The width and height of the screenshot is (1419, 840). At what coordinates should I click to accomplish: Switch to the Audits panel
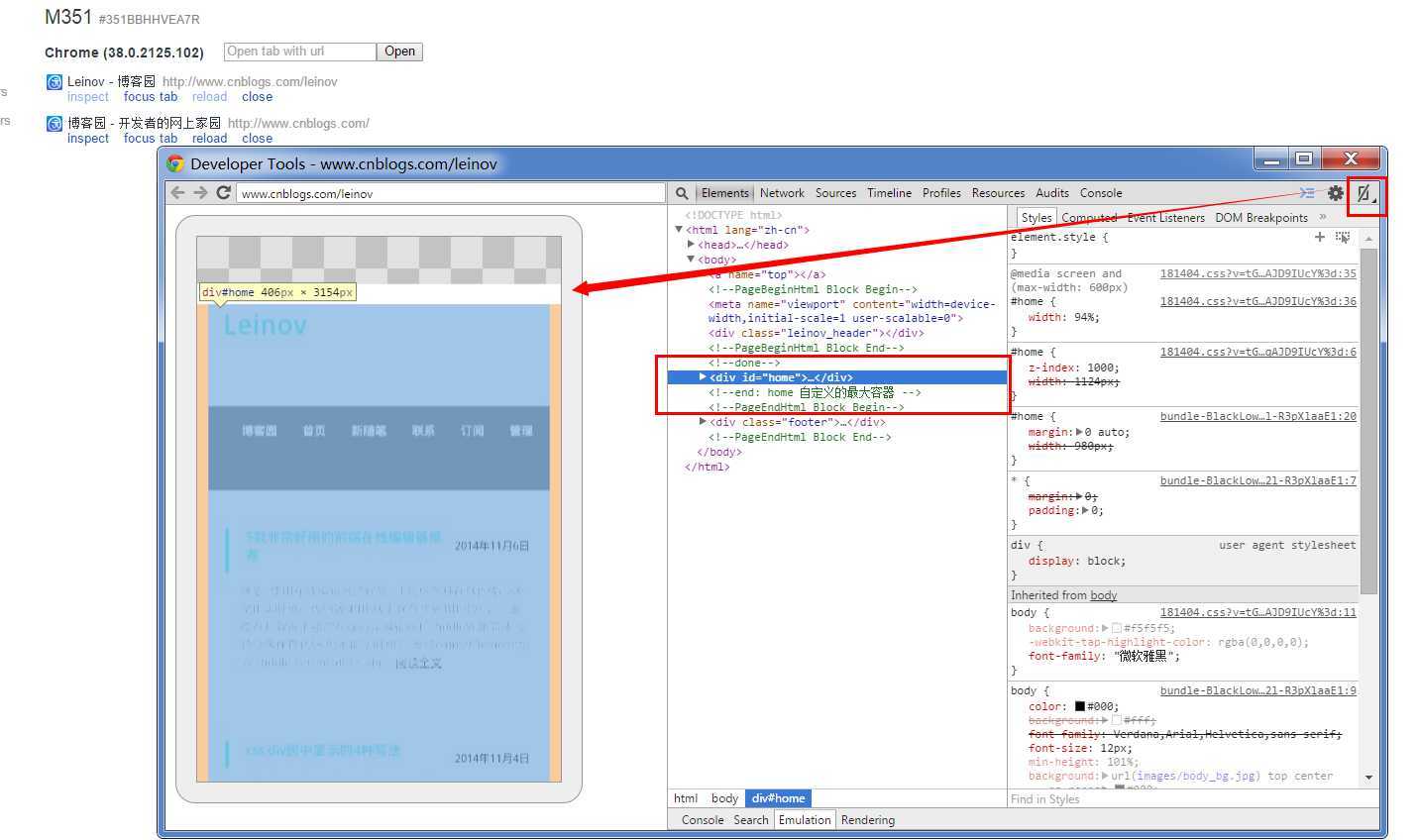1052,193
